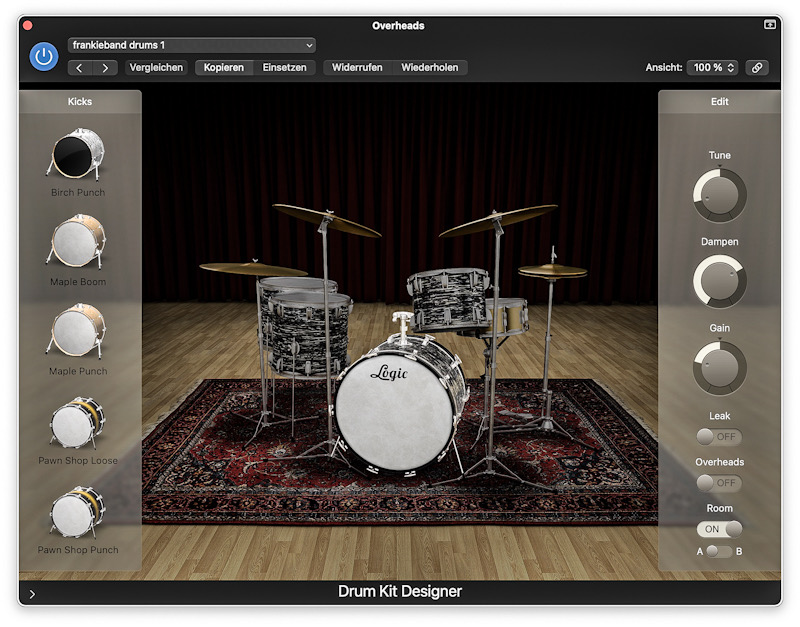Go to the next preset arrow

(x=105, y=68)
